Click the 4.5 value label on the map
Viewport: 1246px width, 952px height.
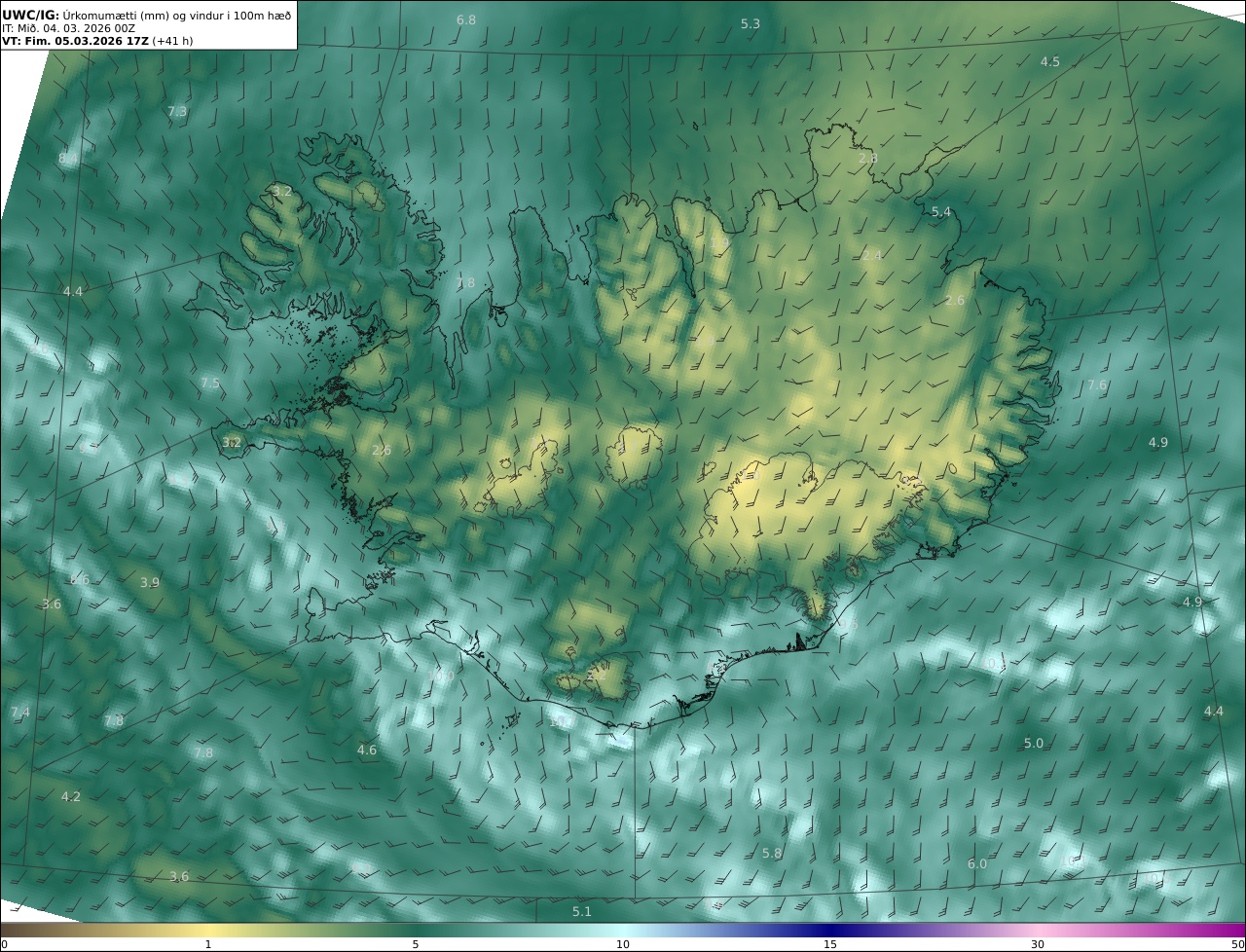tap(1050, 62)
